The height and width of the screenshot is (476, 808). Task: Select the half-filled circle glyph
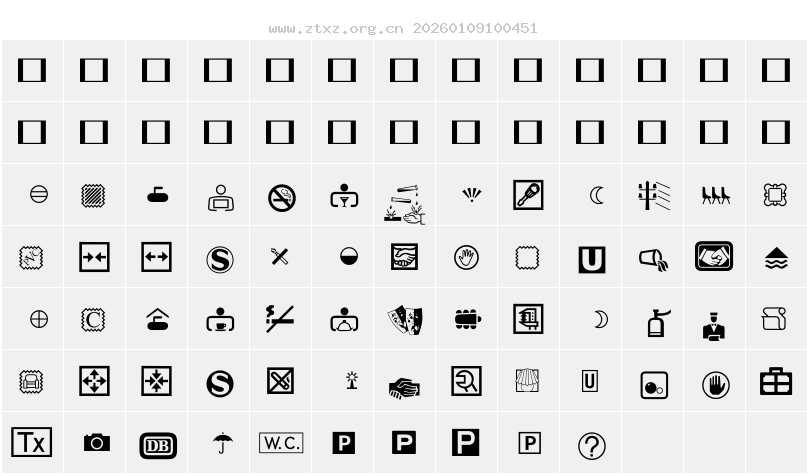pos(349,256)
